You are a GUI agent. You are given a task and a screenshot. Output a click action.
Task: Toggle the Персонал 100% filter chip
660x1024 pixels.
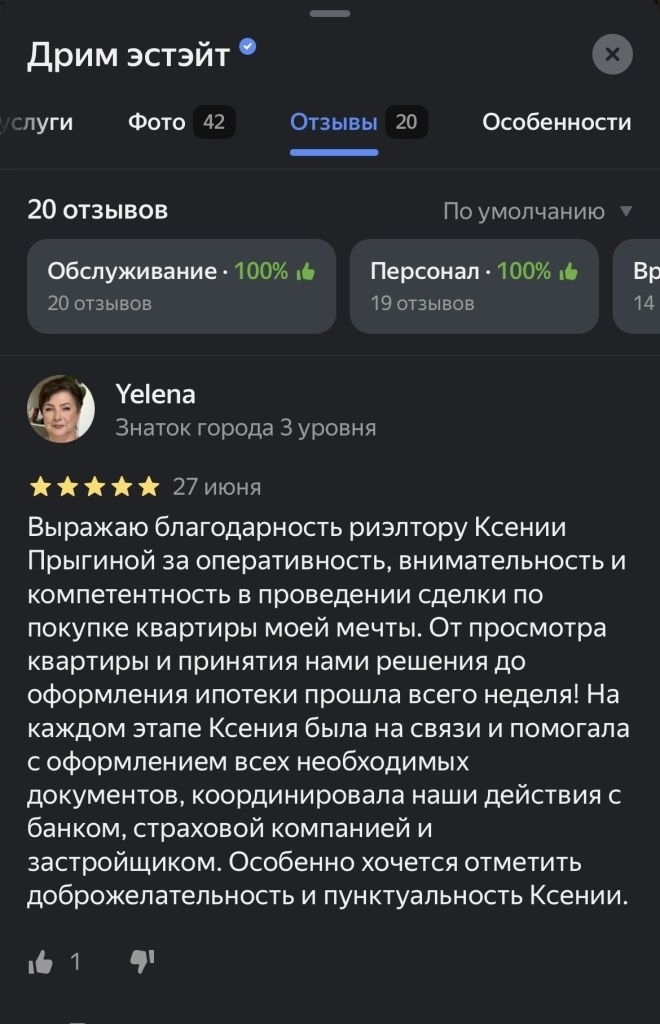point(474,286)
